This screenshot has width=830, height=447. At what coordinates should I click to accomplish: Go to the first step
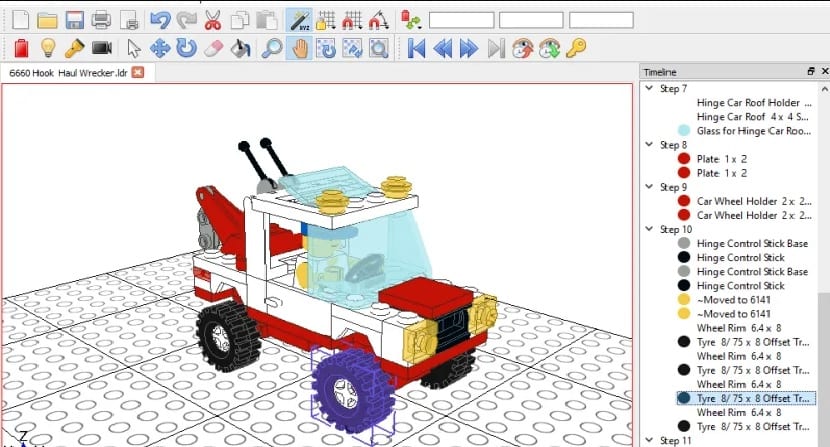tap(417, 48)
